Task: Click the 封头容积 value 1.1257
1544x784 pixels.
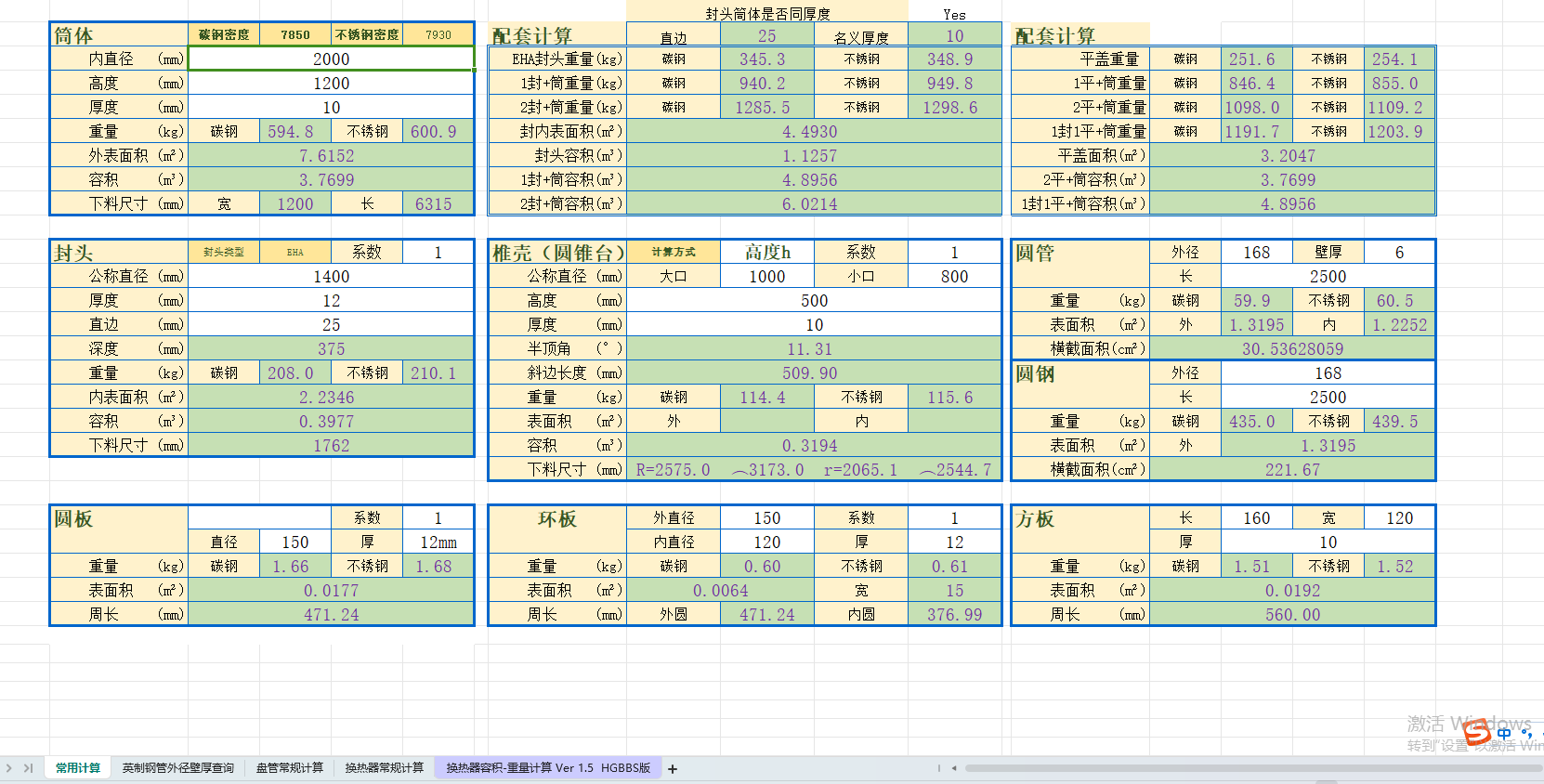Action: pos(814,155)
